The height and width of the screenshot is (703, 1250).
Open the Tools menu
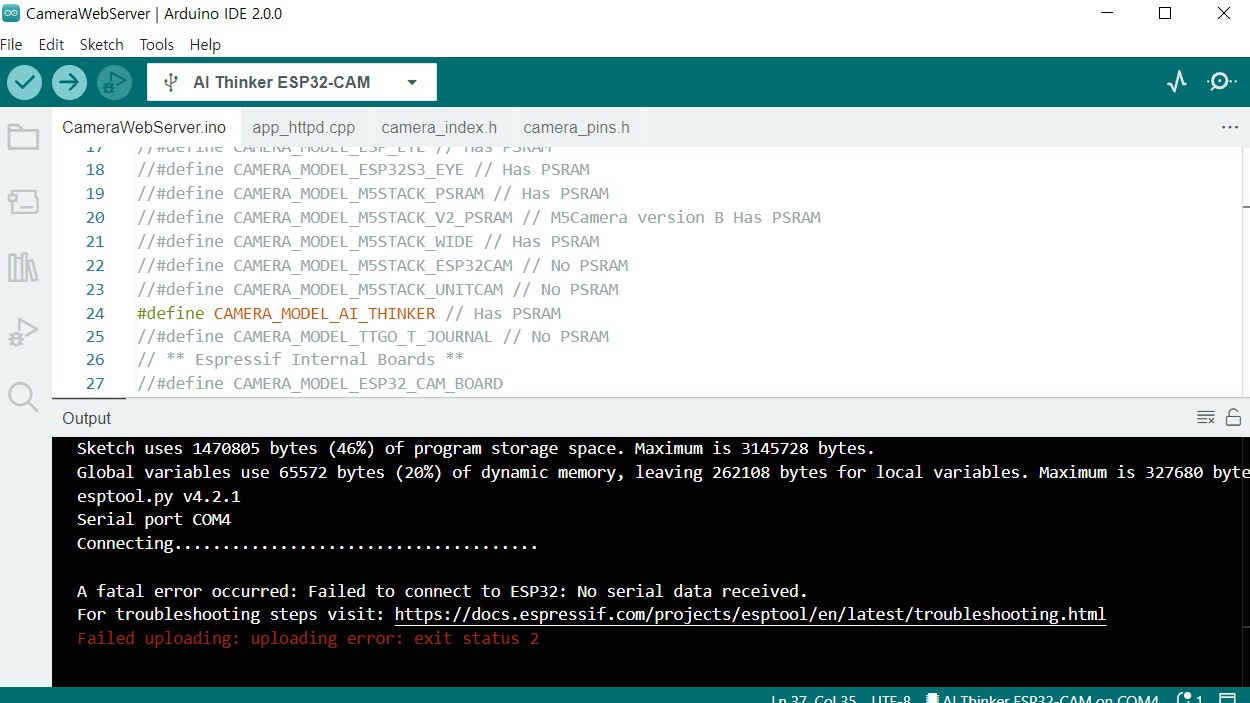pos(156,45)
